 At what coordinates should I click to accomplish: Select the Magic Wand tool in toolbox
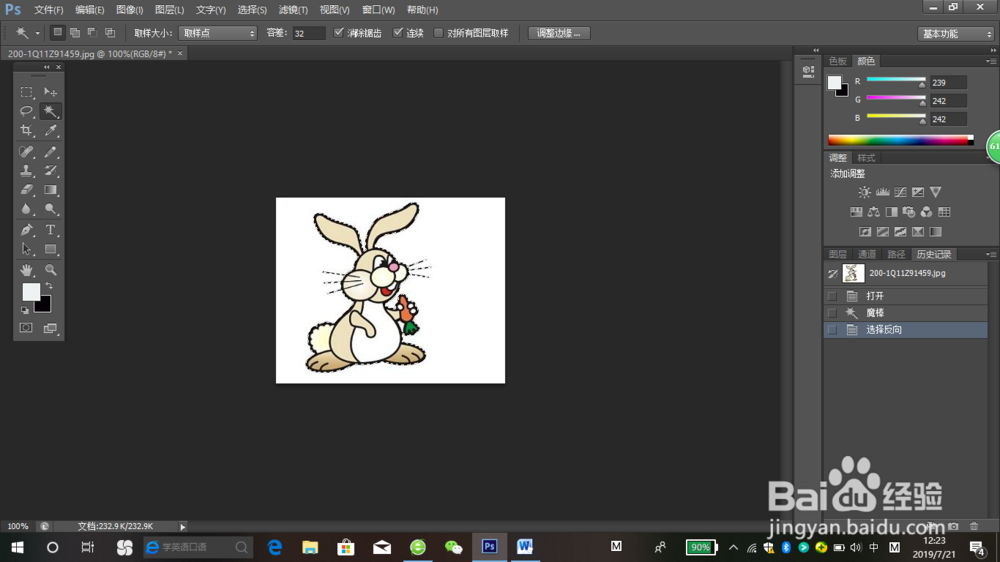point(50,111)
